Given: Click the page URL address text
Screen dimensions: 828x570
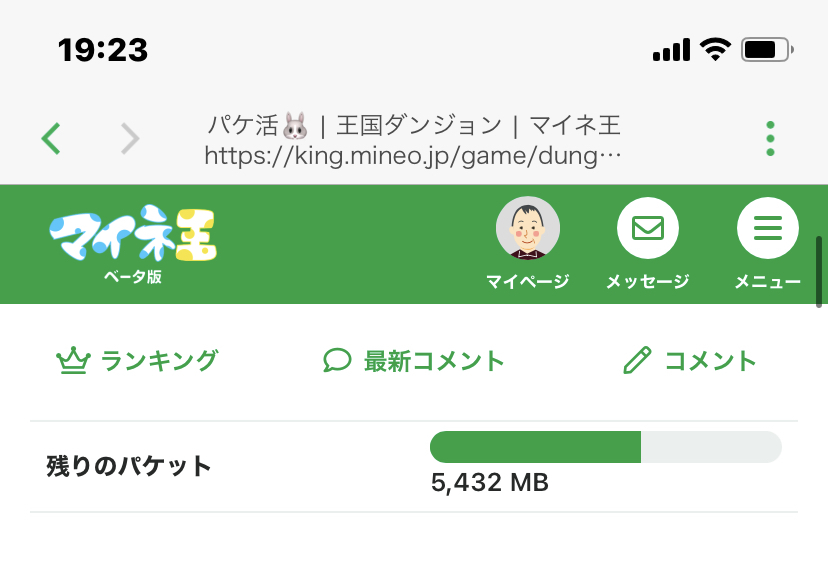Looking at the screenshot, I should 412,156.
